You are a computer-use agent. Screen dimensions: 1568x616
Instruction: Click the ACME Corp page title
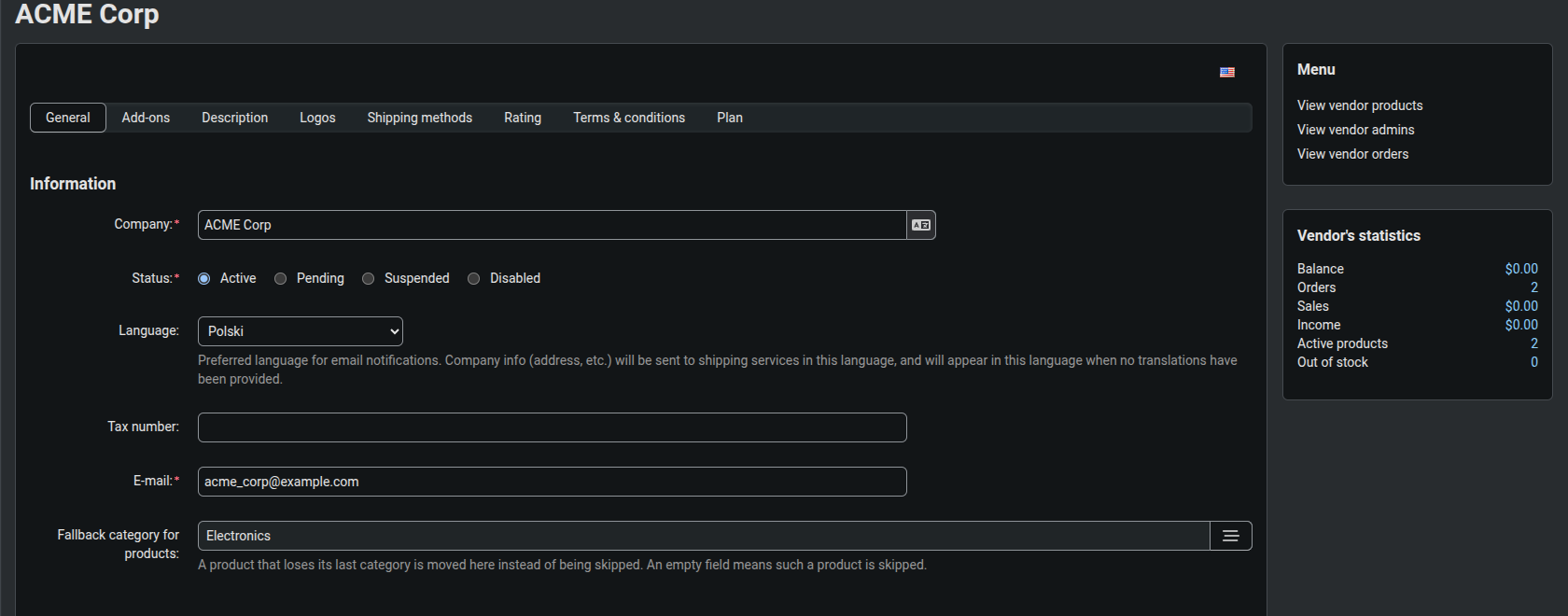[87, 14]
